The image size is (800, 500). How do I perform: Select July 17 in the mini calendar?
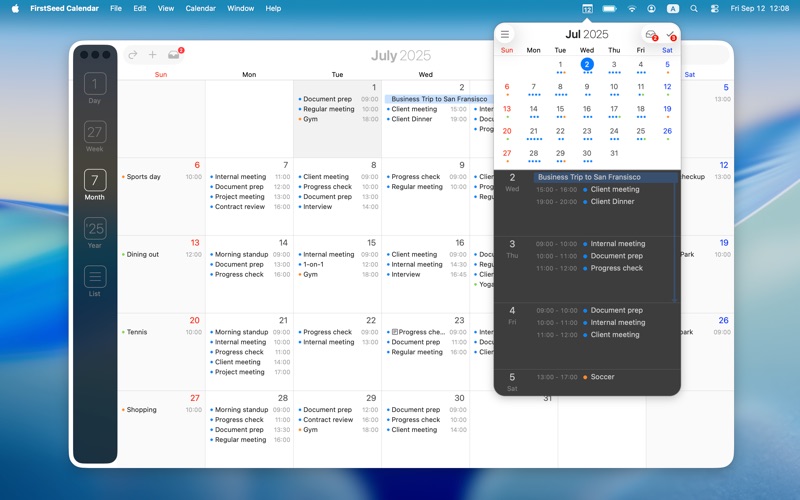(614, 109)
